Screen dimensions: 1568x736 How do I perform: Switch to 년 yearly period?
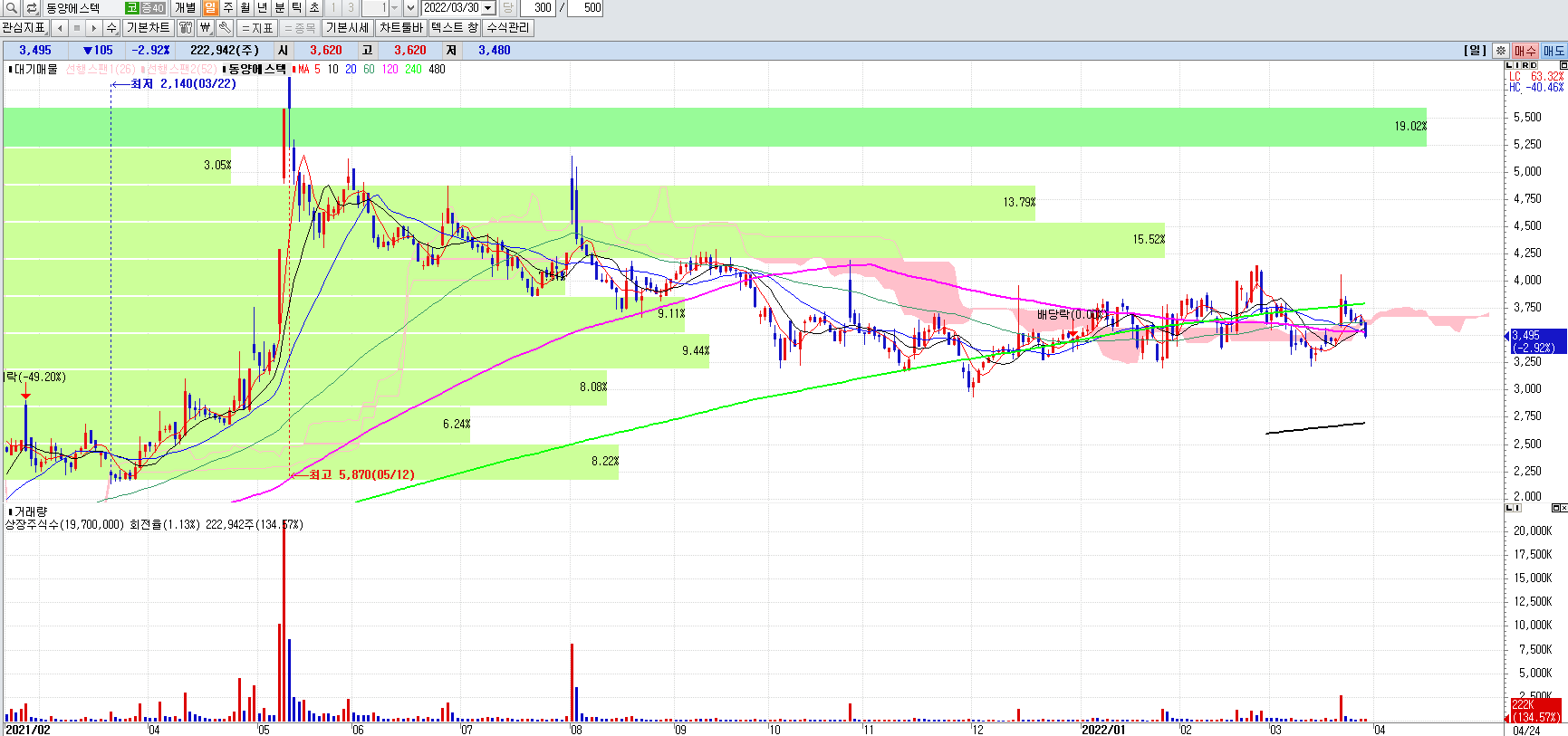[262, 8]
